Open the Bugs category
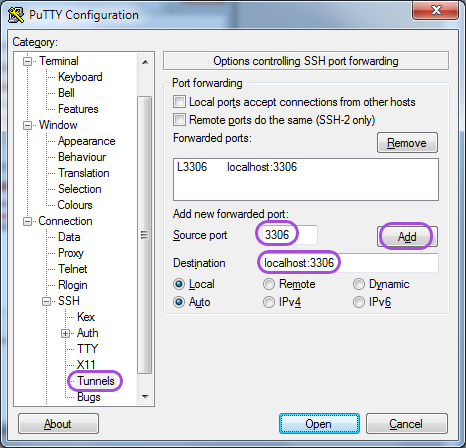Image resolution: width=466 pixels, height=448 pixels. click(x=88, y=397)
